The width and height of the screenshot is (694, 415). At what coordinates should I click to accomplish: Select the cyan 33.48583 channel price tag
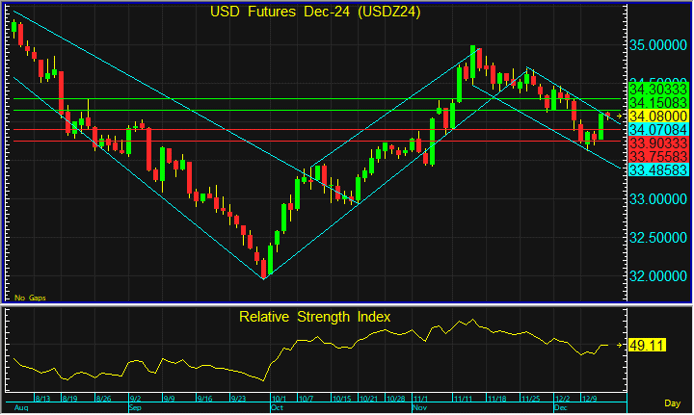(x=657, y=171)
